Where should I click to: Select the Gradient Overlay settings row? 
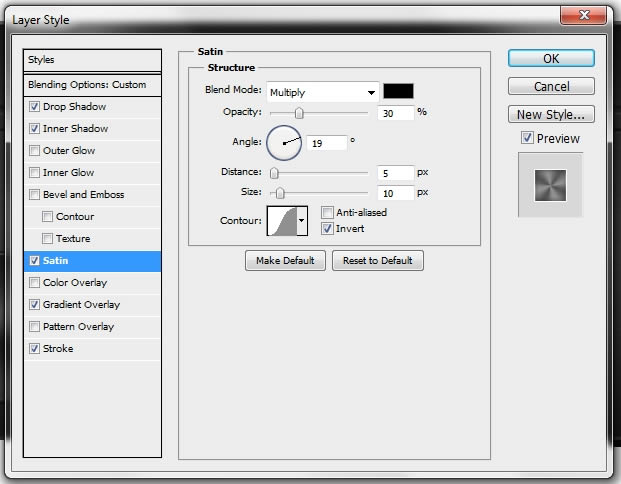tap(92, 305)
